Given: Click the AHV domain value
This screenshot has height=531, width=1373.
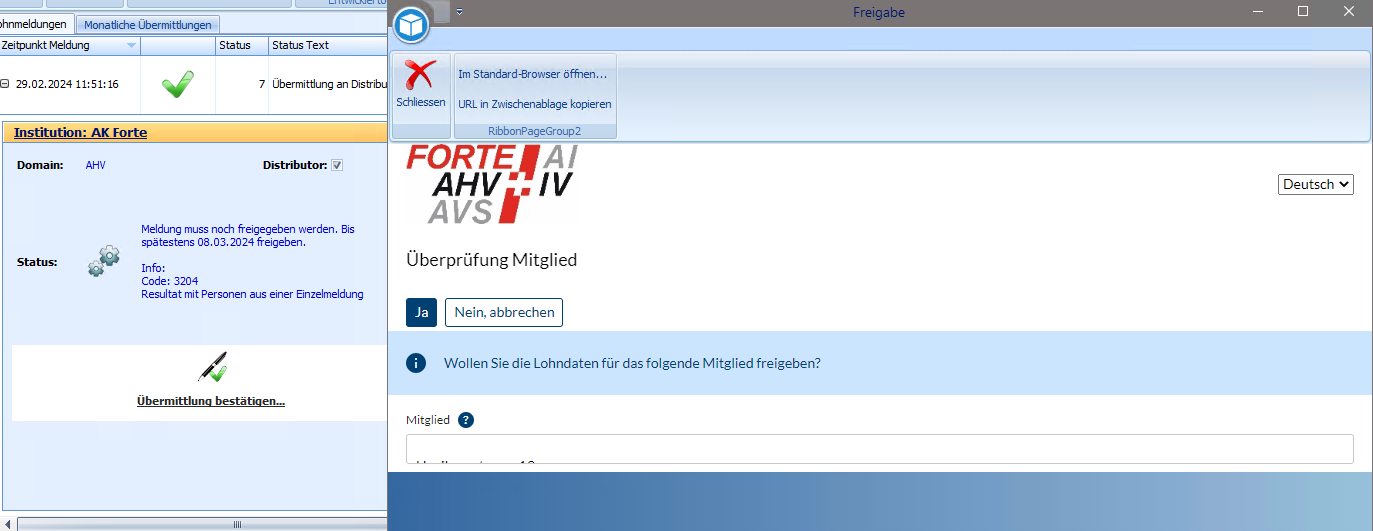Looking at the screenshot, I should click(96, 165).
